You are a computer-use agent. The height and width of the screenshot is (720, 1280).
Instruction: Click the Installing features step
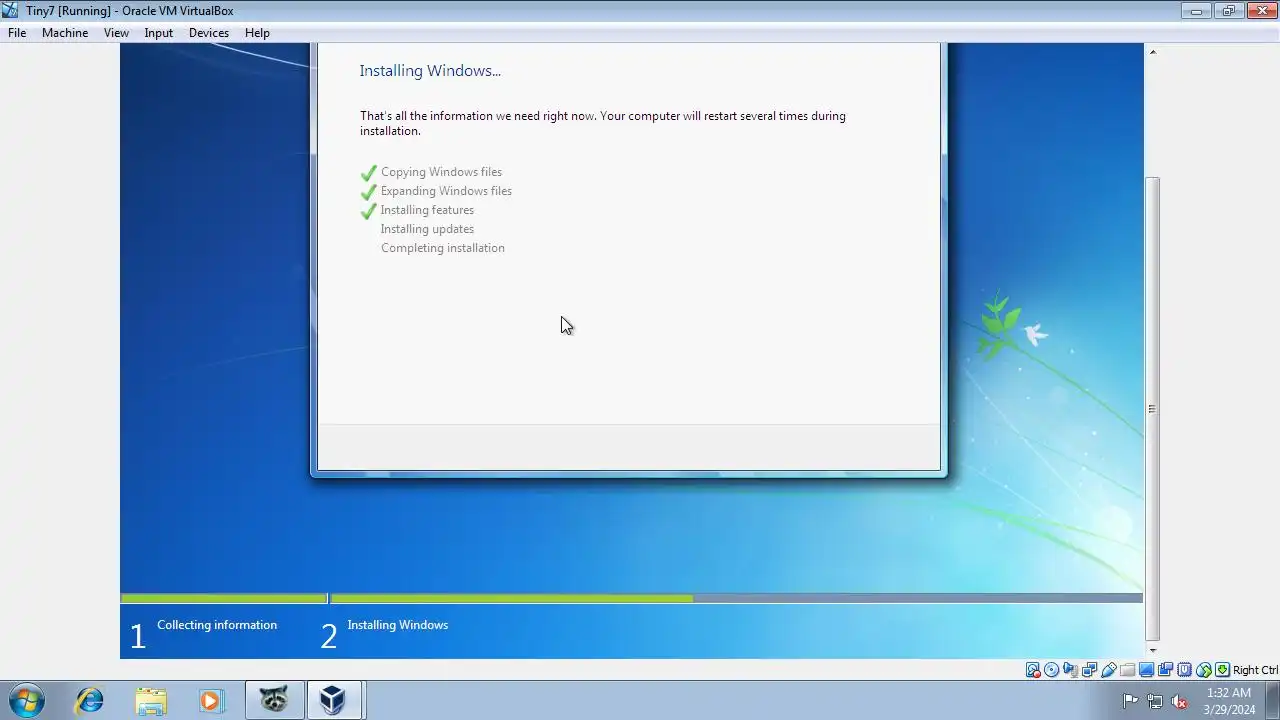tap(427, 210)
